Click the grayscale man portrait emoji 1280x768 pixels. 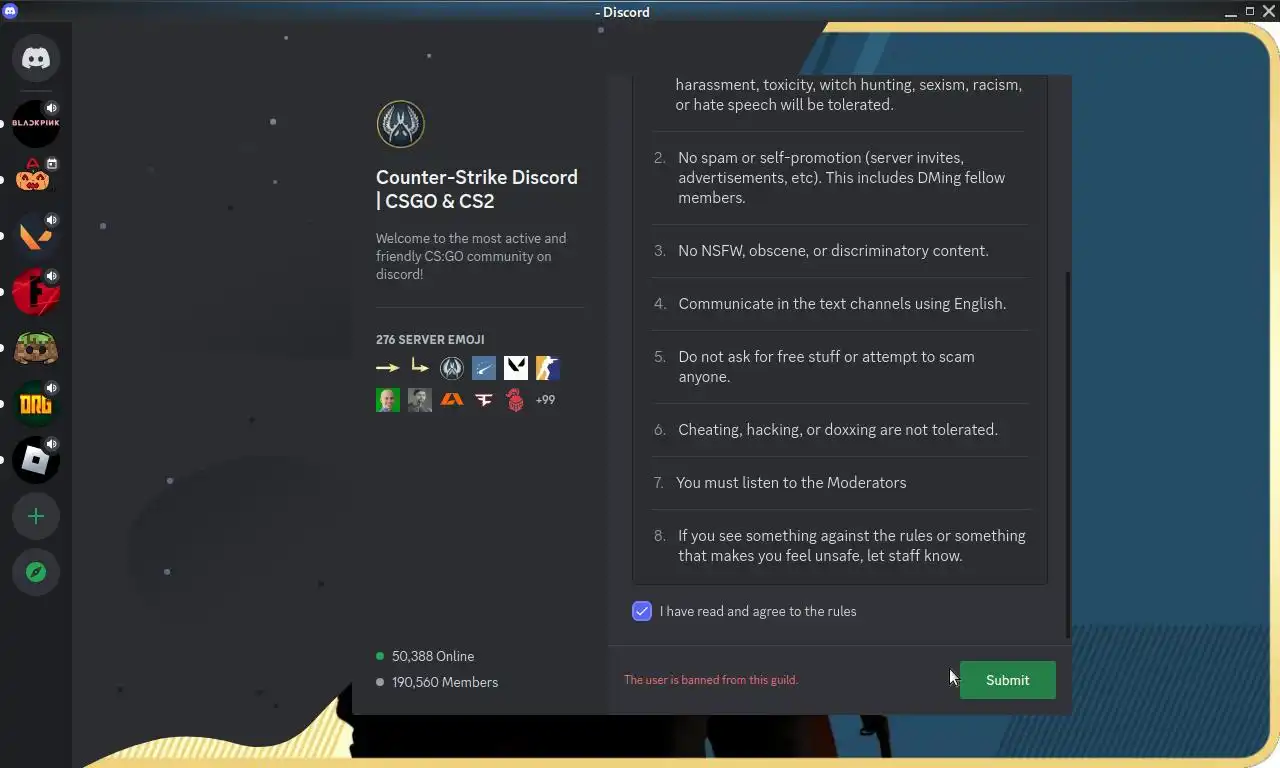420,400
